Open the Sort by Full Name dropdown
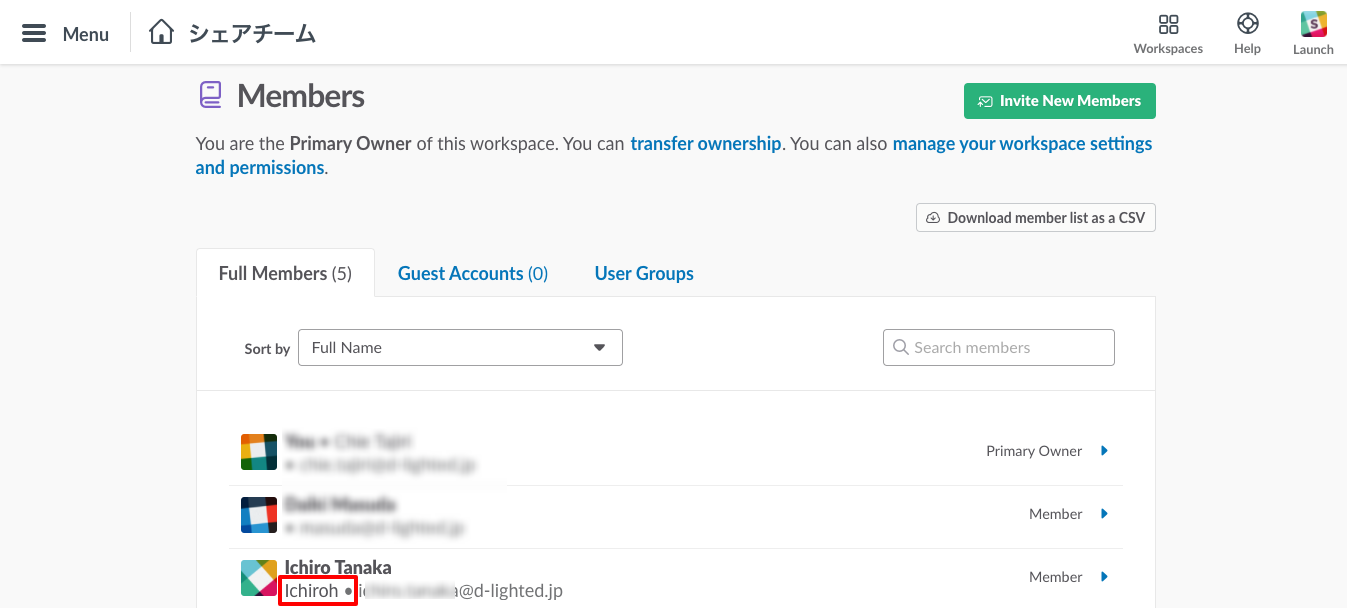1347x608 pixels. 460,348
